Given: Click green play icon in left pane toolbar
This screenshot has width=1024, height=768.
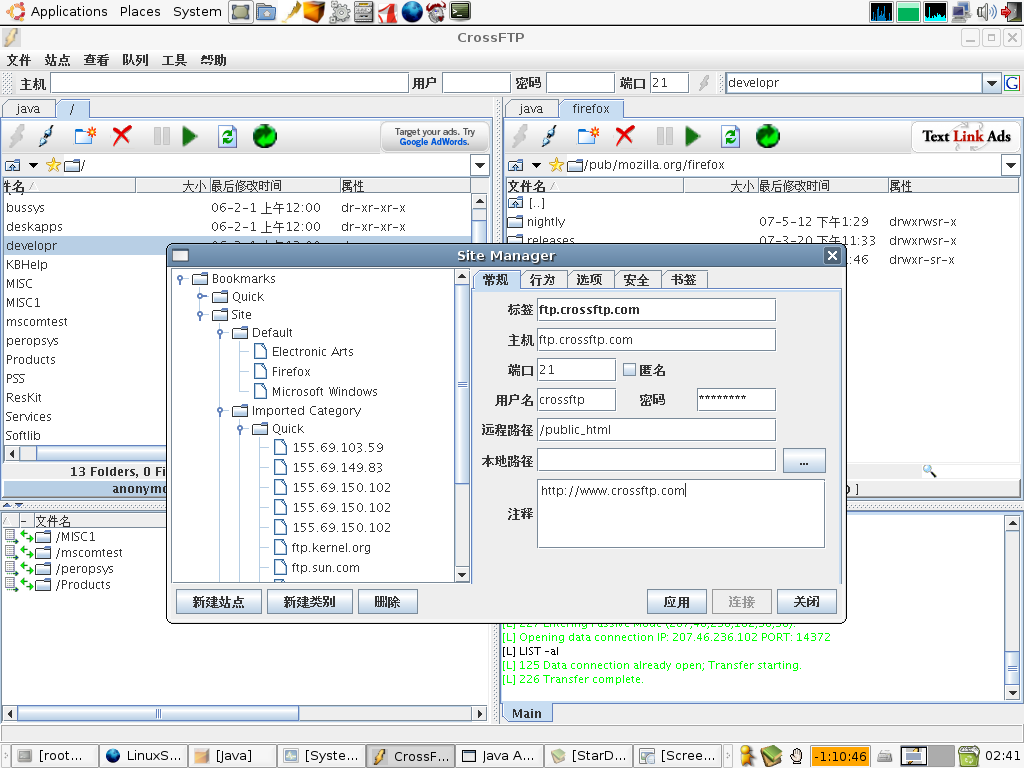Looking at the screenshot, I should point(190,136).
